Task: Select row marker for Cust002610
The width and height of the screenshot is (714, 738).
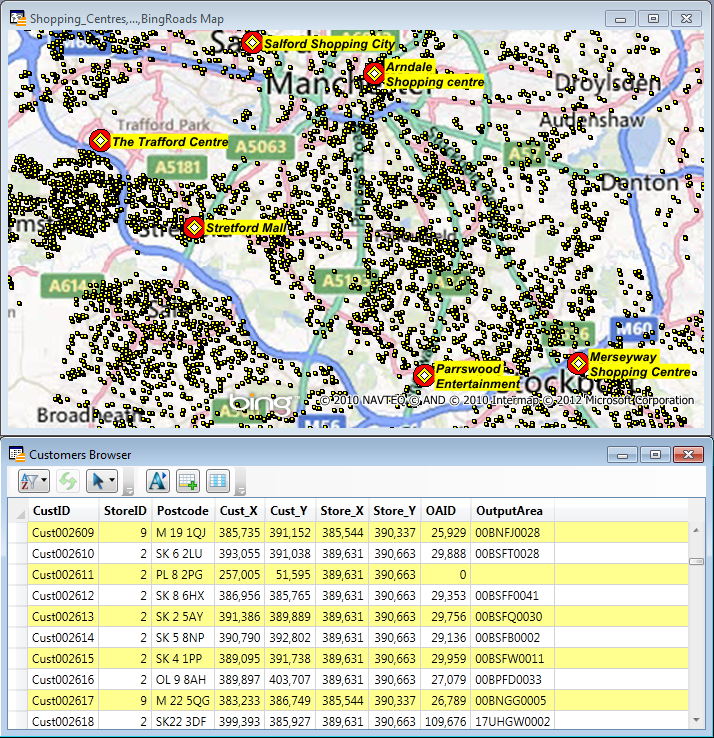Action: [x=18, y=554]
